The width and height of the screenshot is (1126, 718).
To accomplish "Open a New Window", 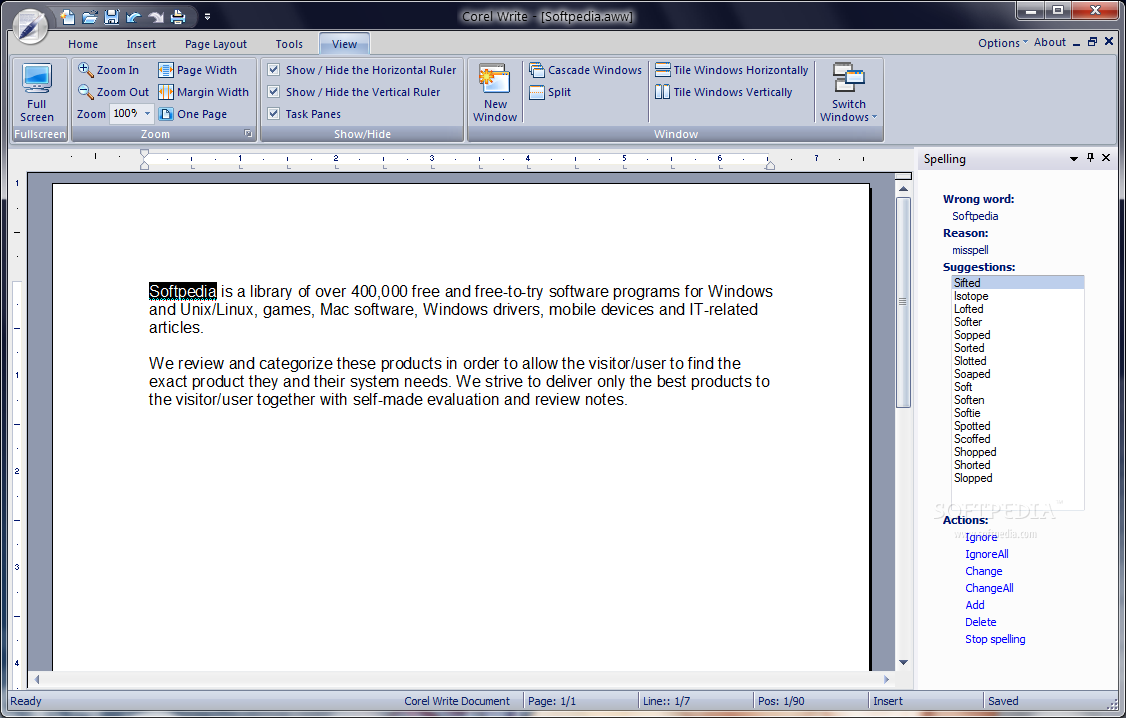I will [495, 93].
